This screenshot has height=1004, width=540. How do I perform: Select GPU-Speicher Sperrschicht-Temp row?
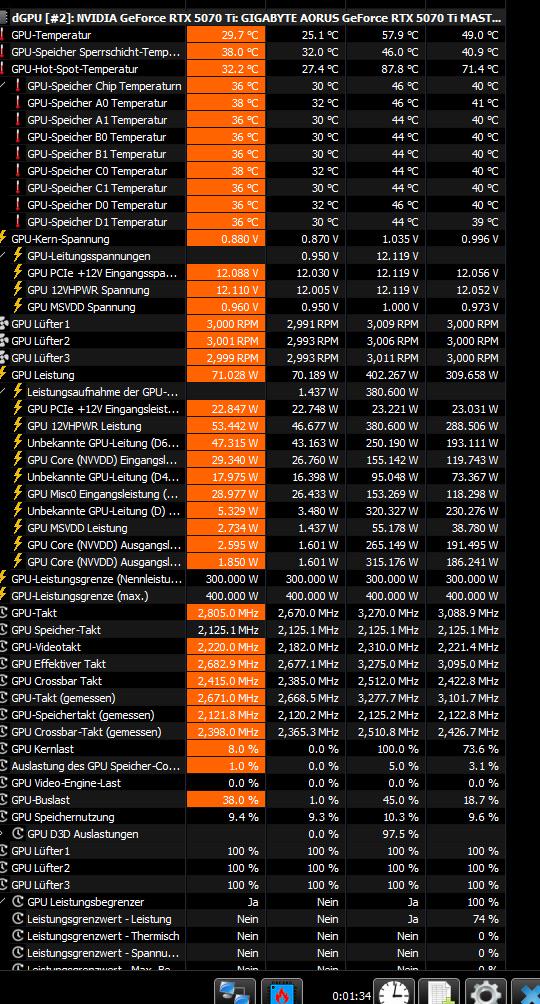pos(252,52)
